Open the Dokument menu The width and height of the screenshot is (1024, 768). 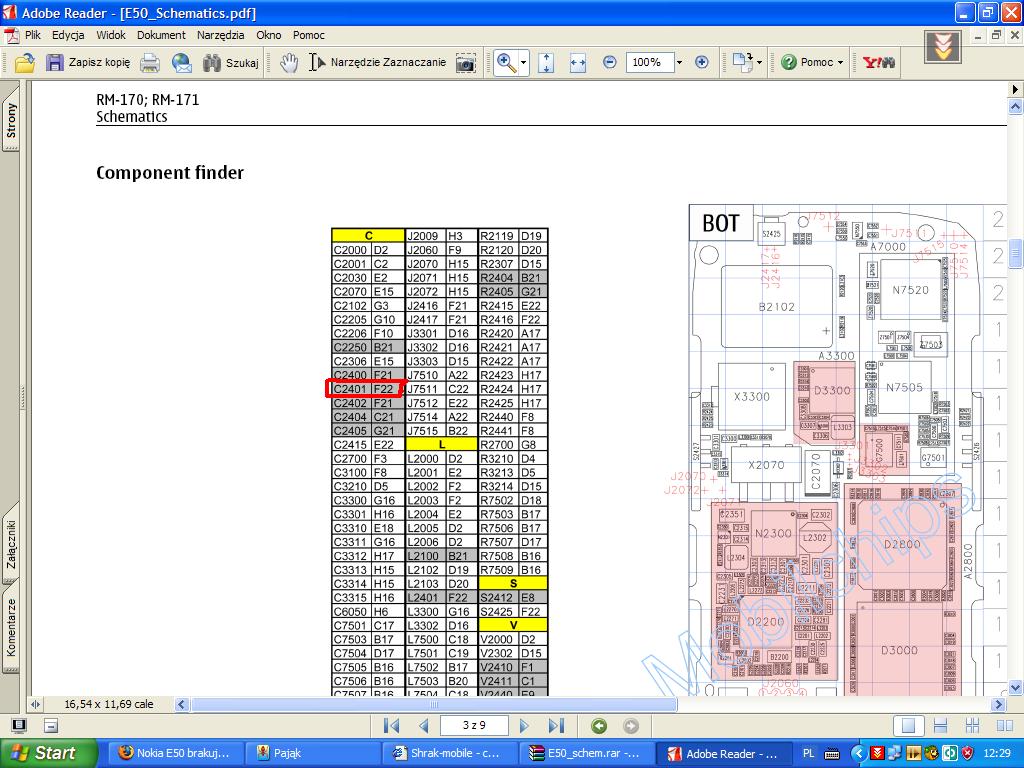[x=161, y=35]
